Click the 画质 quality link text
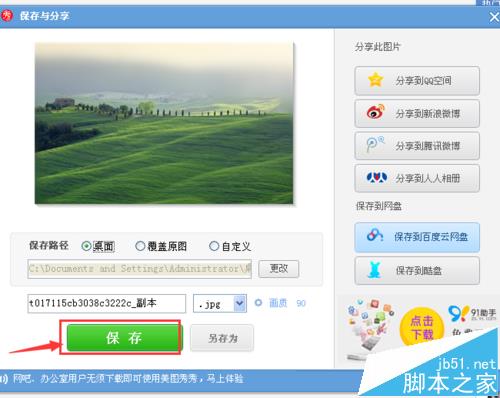The height and width of the screenshot is (398, 500). [x=278, y=303]
